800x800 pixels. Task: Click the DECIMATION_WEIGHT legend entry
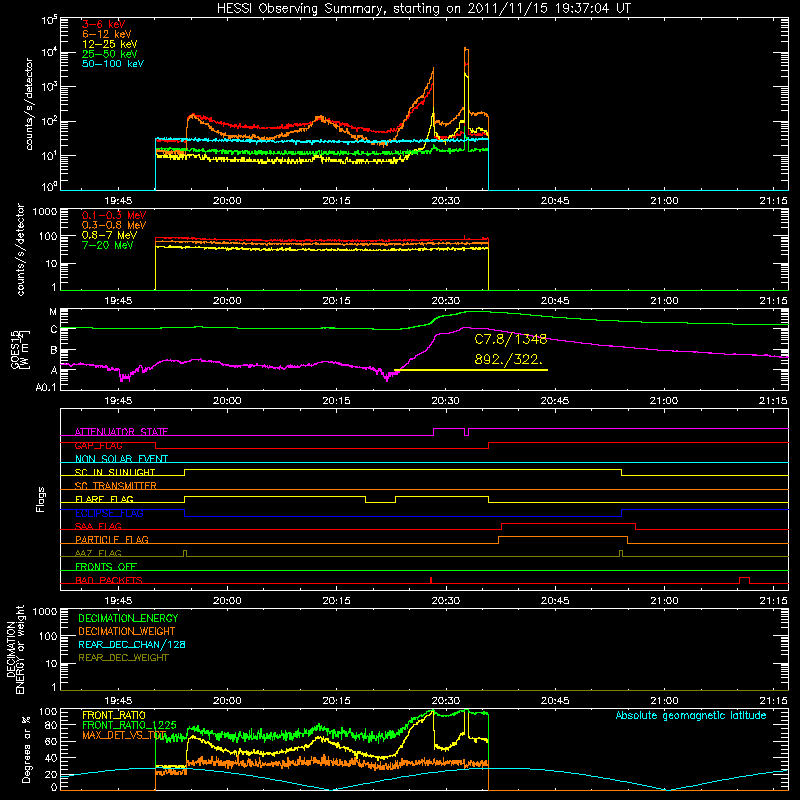click(x=127, y=631)
